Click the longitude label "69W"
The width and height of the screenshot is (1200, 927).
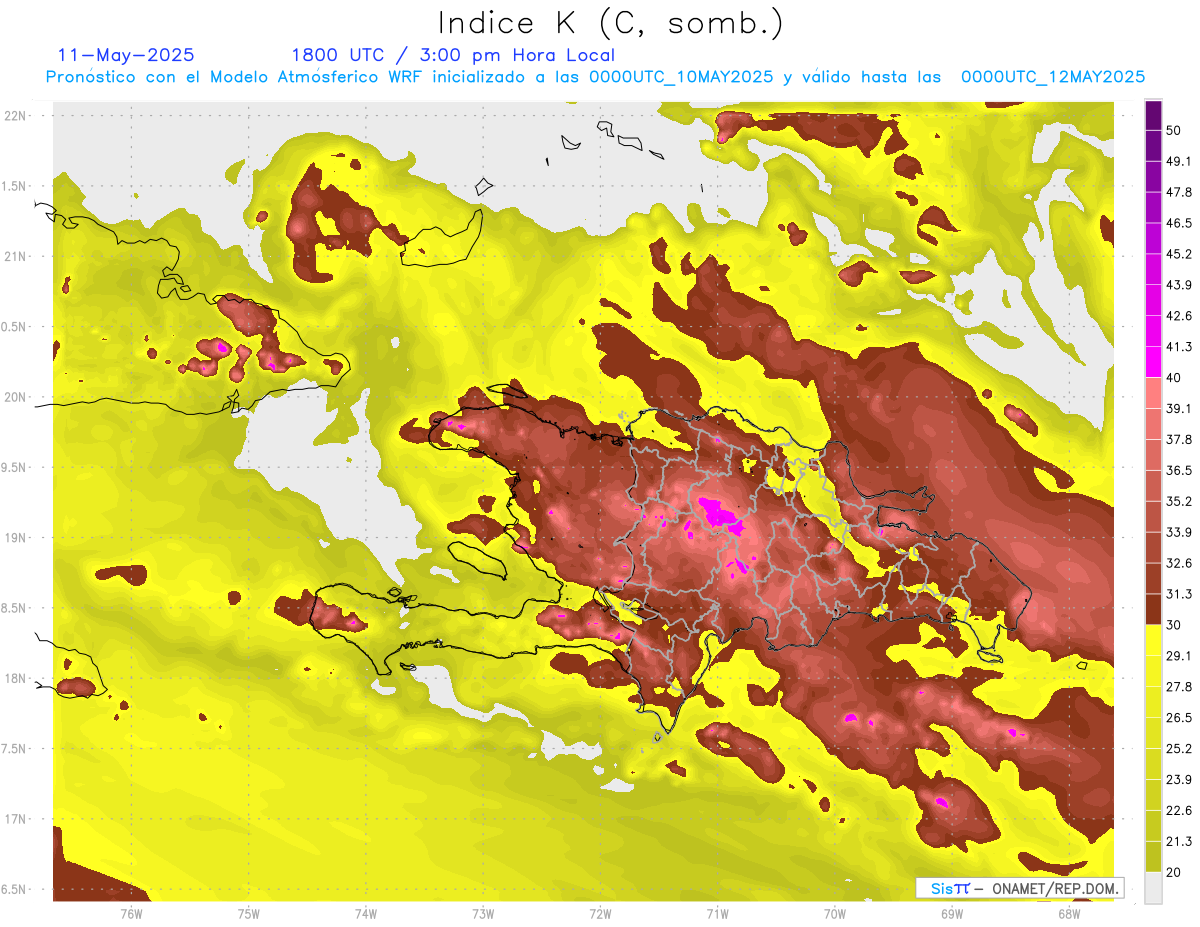pos(952,913)
